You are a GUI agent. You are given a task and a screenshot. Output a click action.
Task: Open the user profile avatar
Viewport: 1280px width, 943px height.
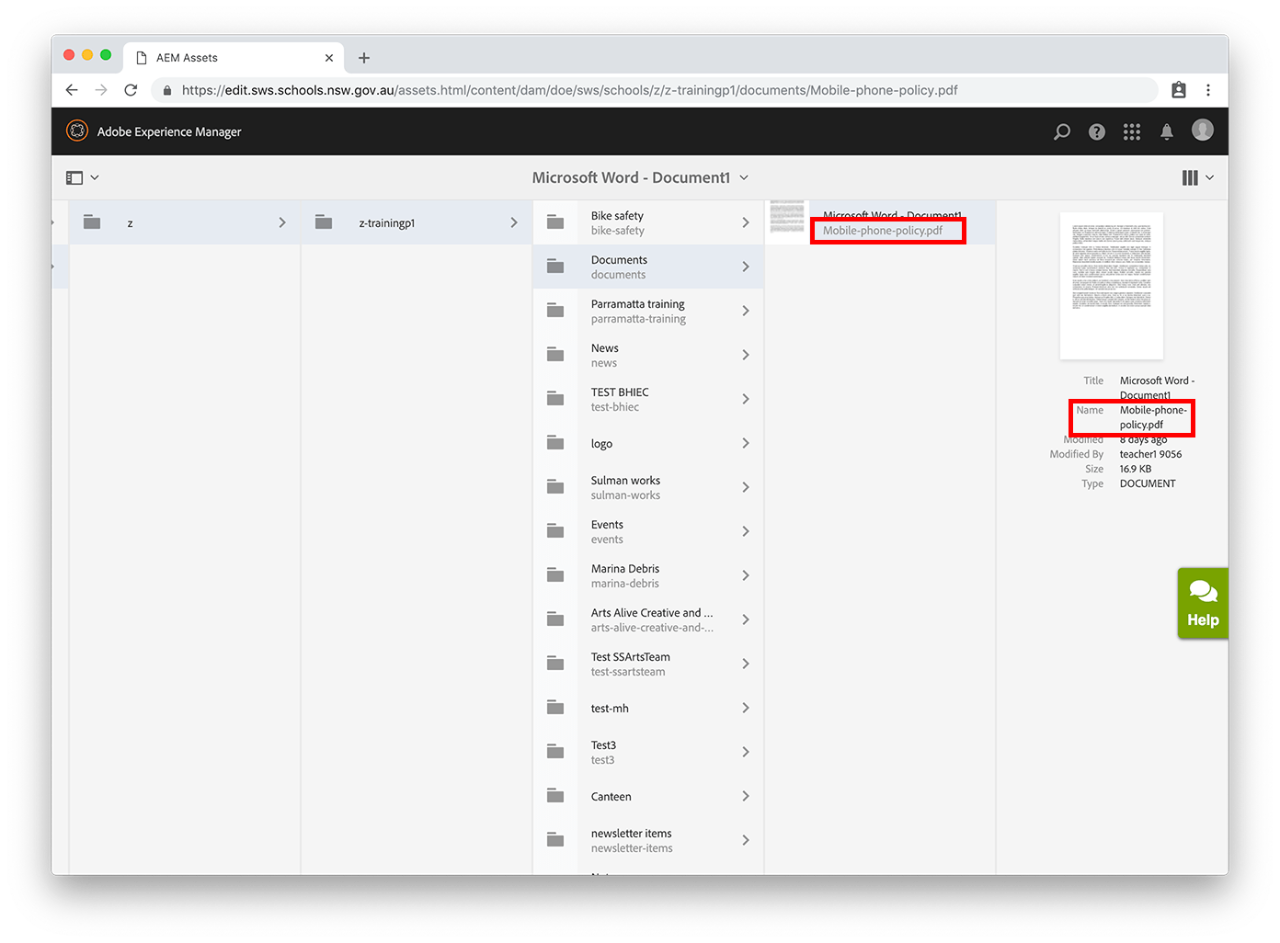coord(1202,130)
